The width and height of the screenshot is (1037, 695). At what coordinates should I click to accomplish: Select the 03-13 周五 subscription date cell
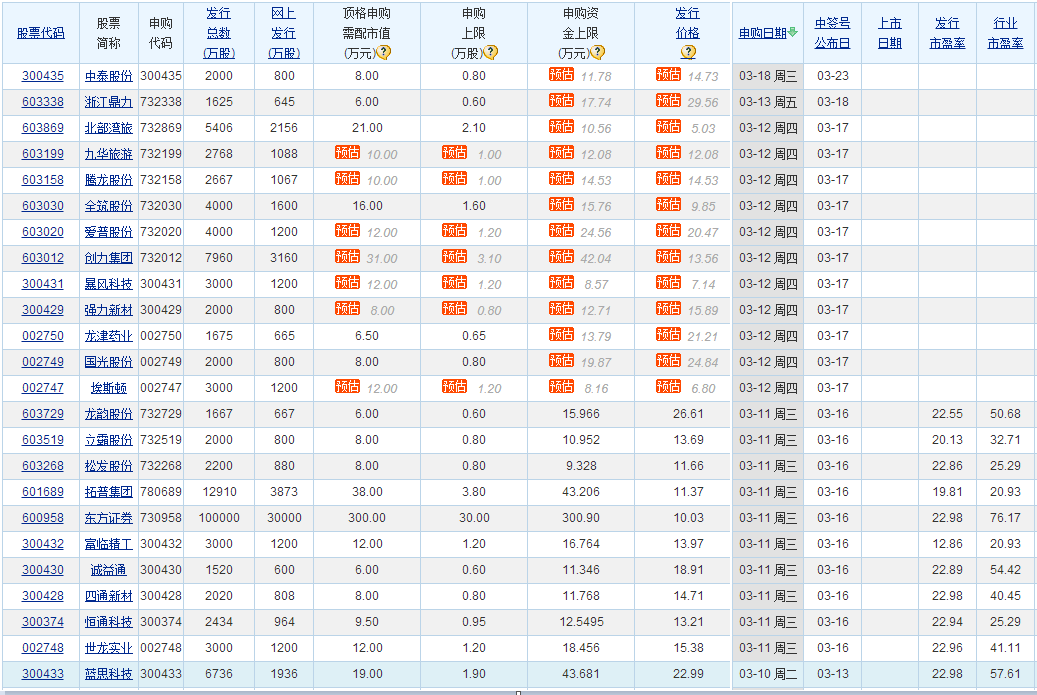pos(768,102)
